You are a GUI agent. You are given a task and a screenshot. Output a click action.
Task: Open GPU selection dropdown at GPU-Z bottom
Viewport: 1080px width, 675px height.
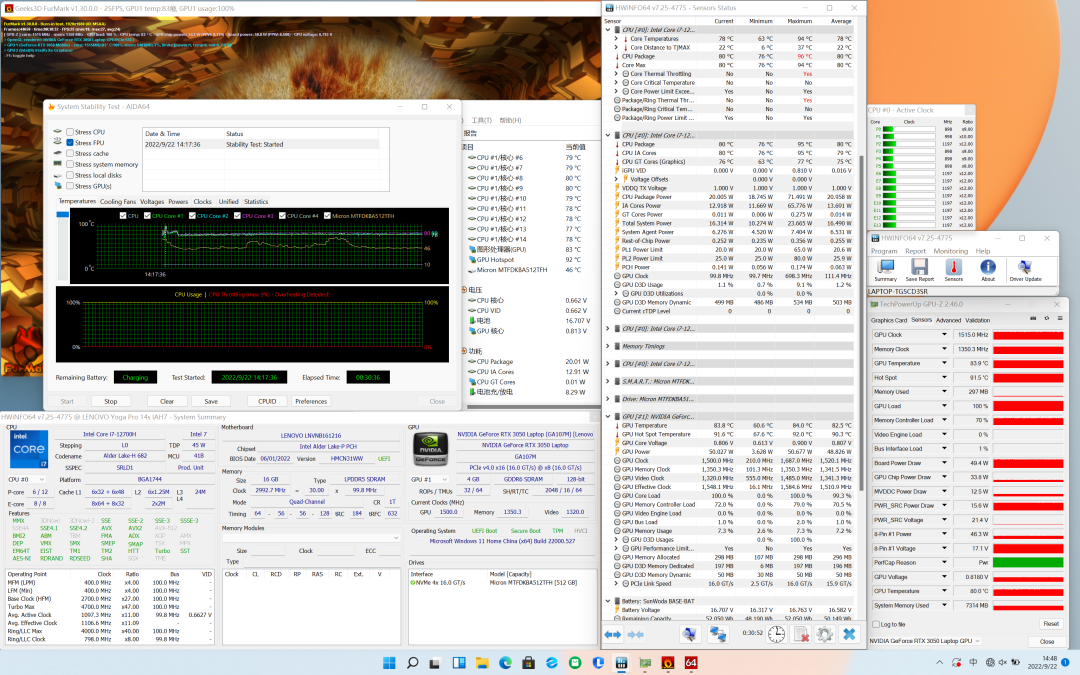tap(924, 641)
